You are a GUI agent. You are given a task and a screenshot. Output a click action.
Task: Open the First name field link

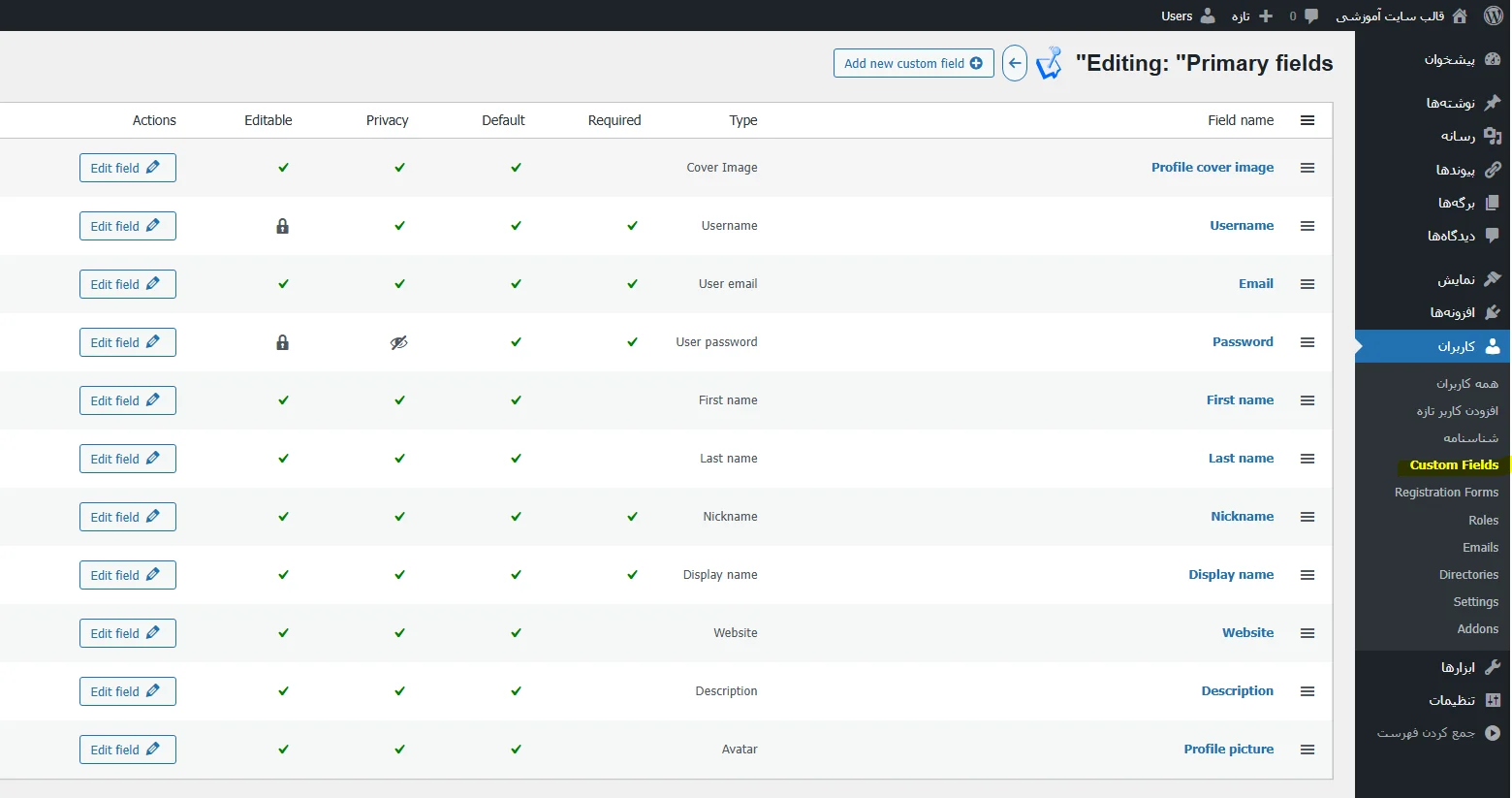(x=1240, y=399)
